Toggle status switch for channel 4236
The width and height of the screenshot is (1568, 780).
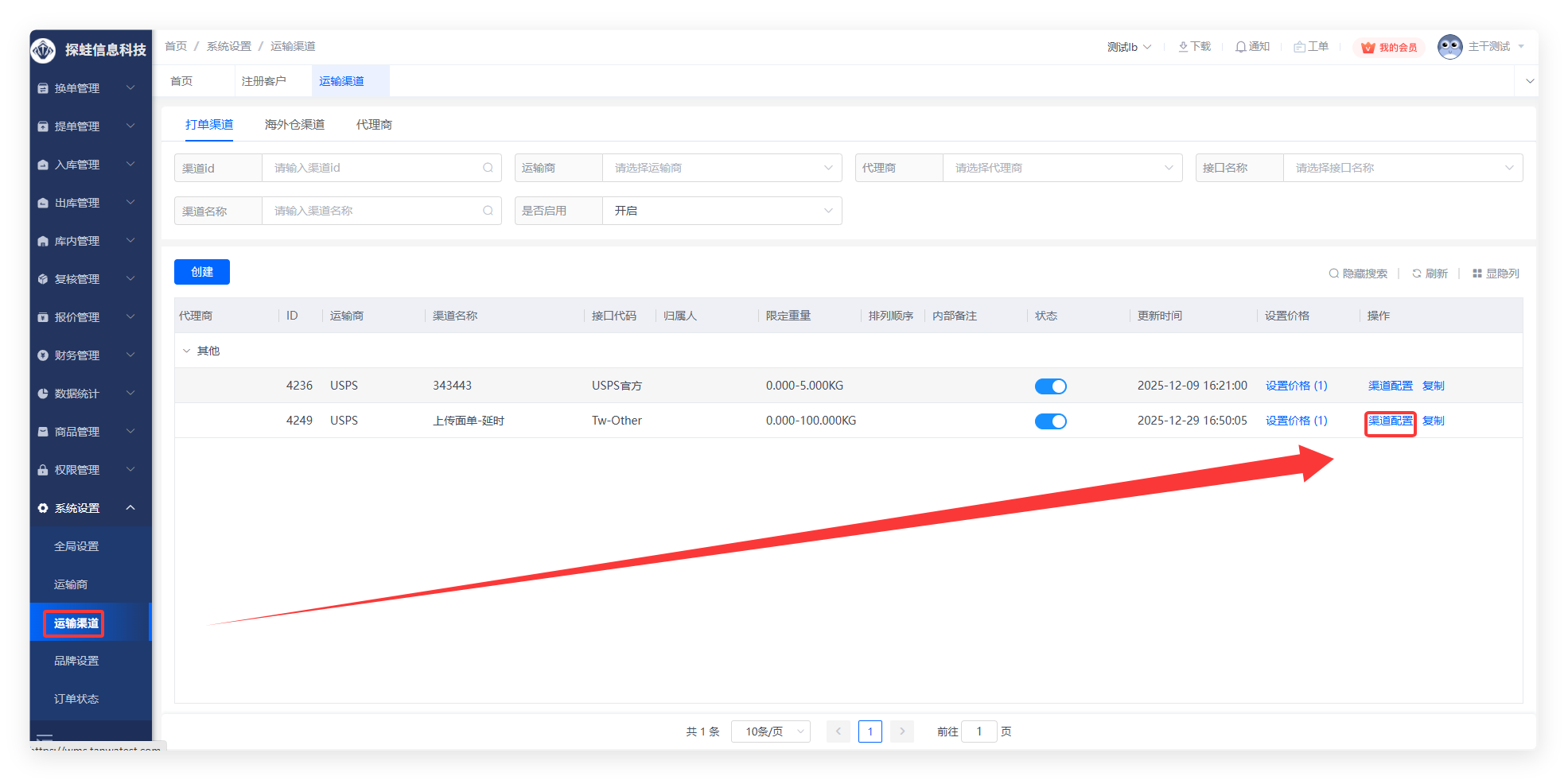click(x=1050, y=386)
